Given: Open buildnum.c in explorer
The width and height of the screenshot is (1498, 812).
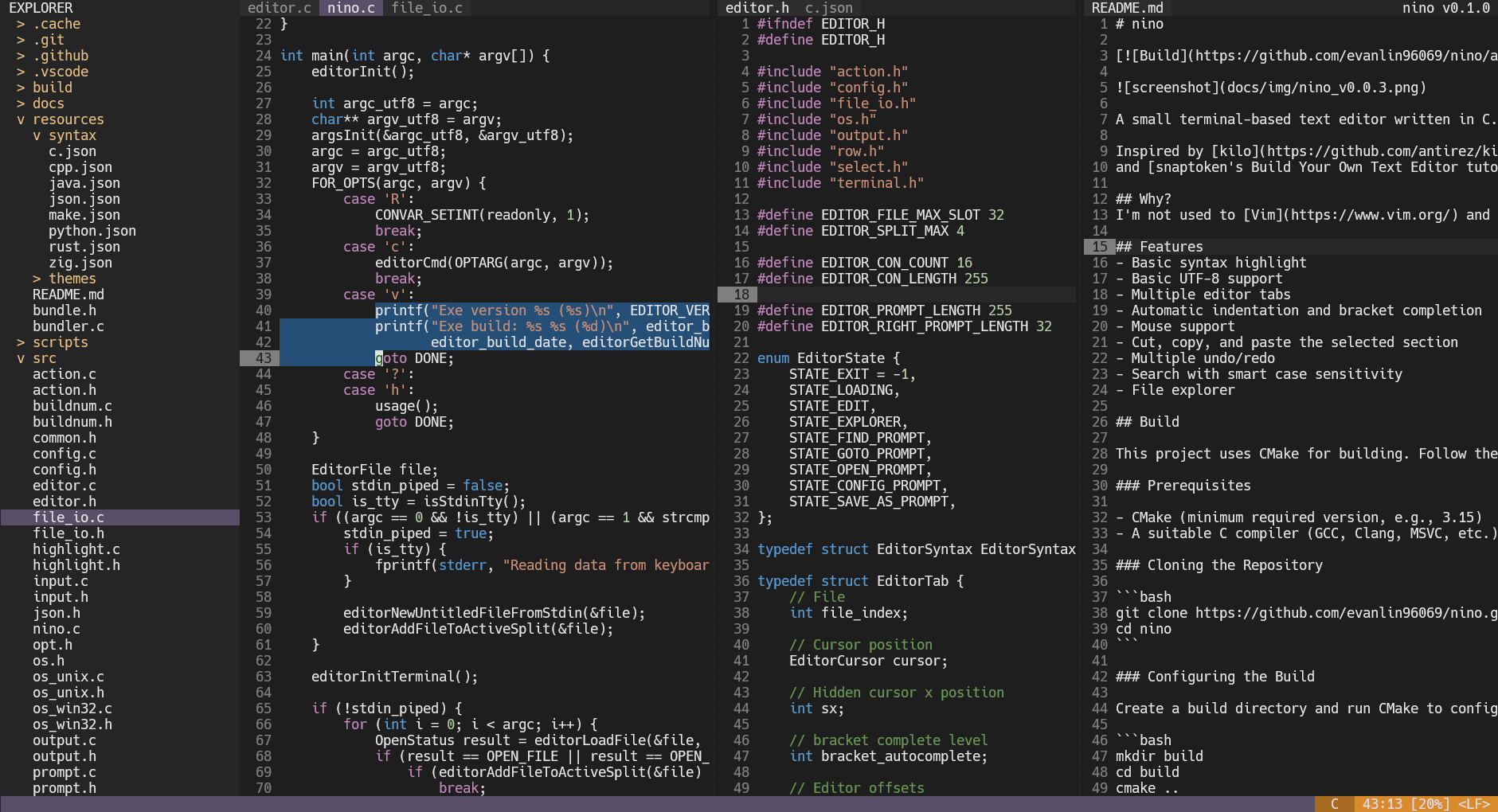Looking at the screenshot, I should tap(72, 406).
